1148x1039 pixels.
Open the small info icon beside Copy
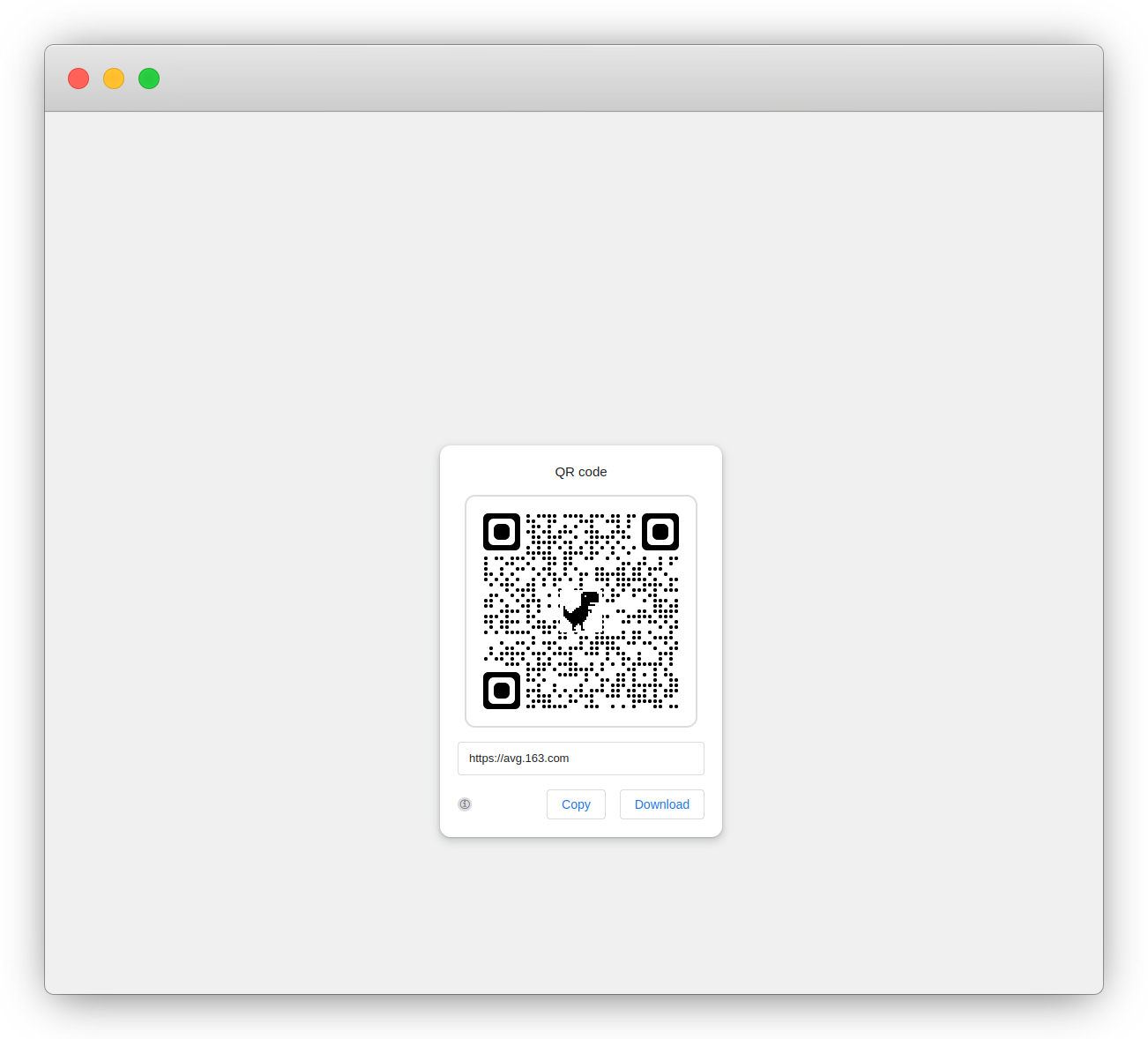coord(465,804)
